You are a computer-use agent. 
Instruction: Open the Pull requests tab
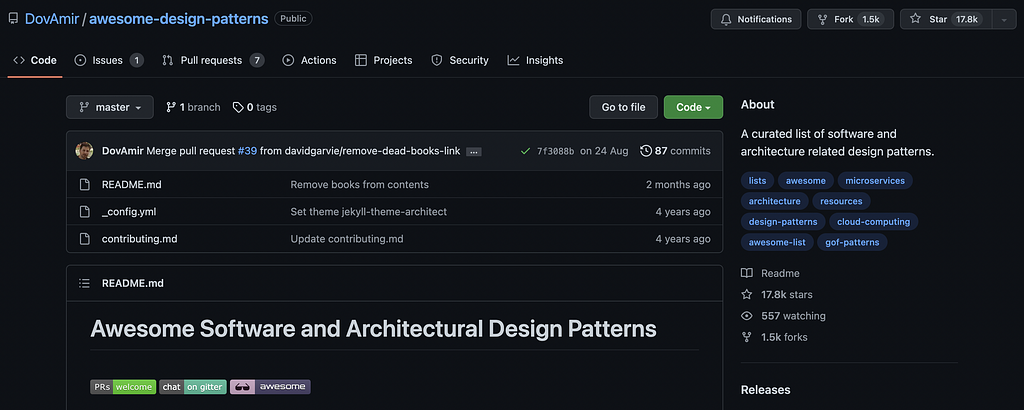pyautogui.click(x=212, y=60)
